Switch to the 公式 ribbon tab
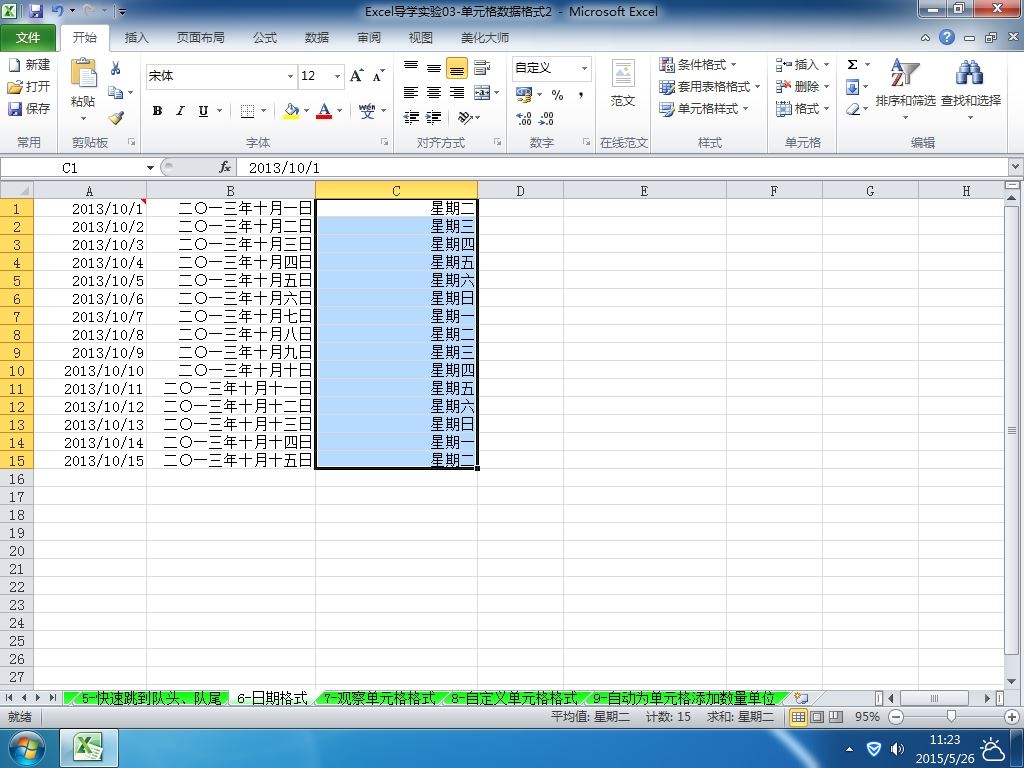 [x=264, y=38]
